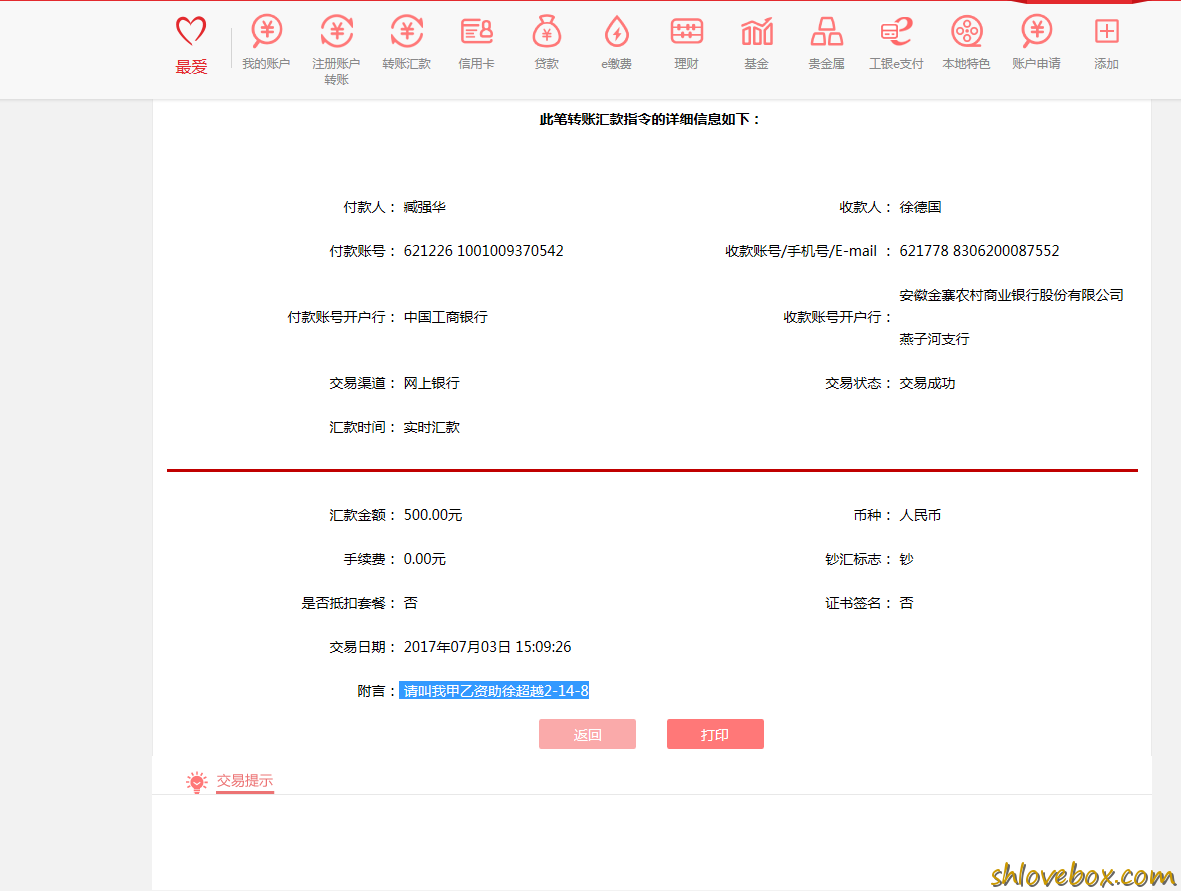The width and height of the screenshot is (1181, 891).
Task: Click payee account number 621778 8306200087552
Action: pyautogui.click(x=979, y=251)
